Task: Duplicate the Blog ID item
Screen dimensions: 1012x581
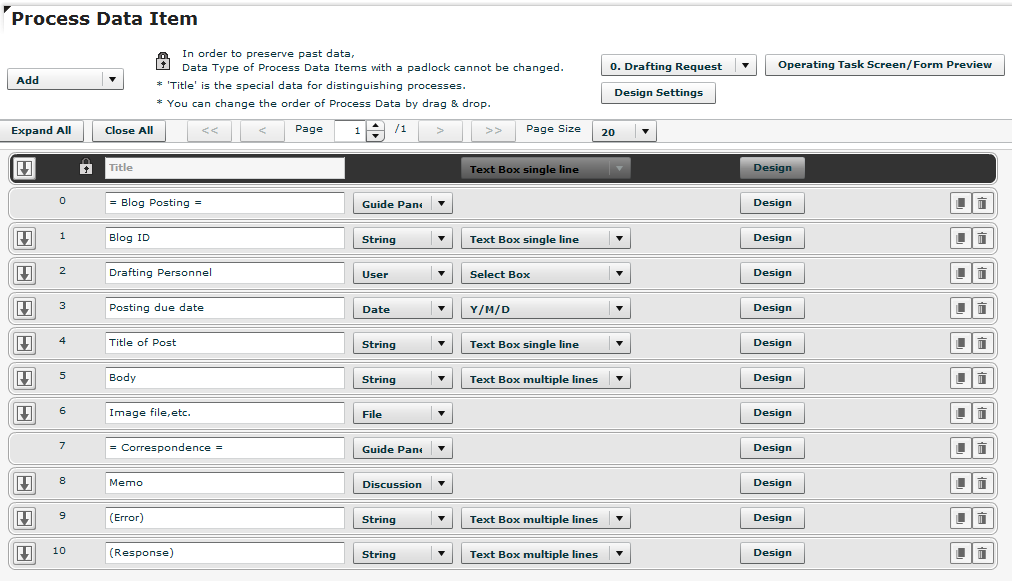Action: pyautogui.click(x=960, y=238)
